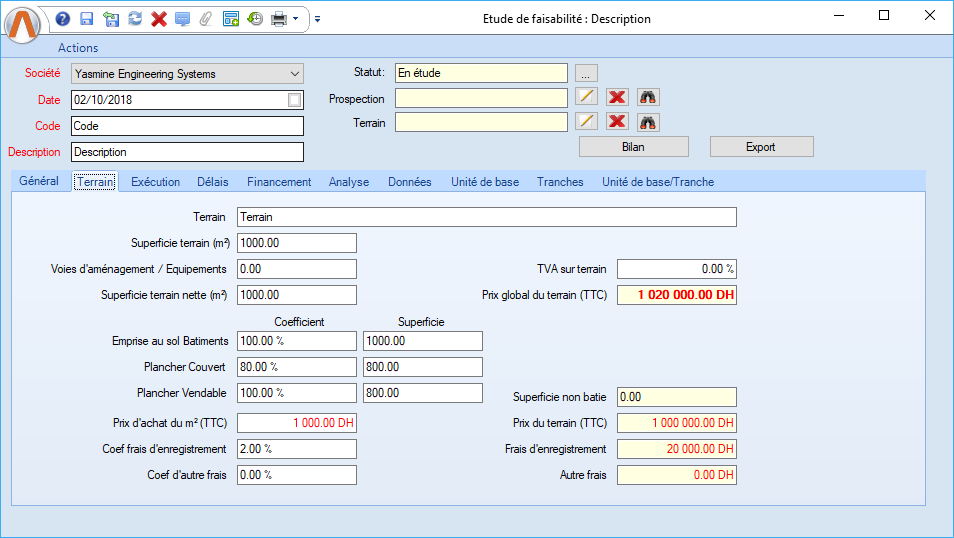
Task: Click the Bilan button
Action: [x=634, y=147]
